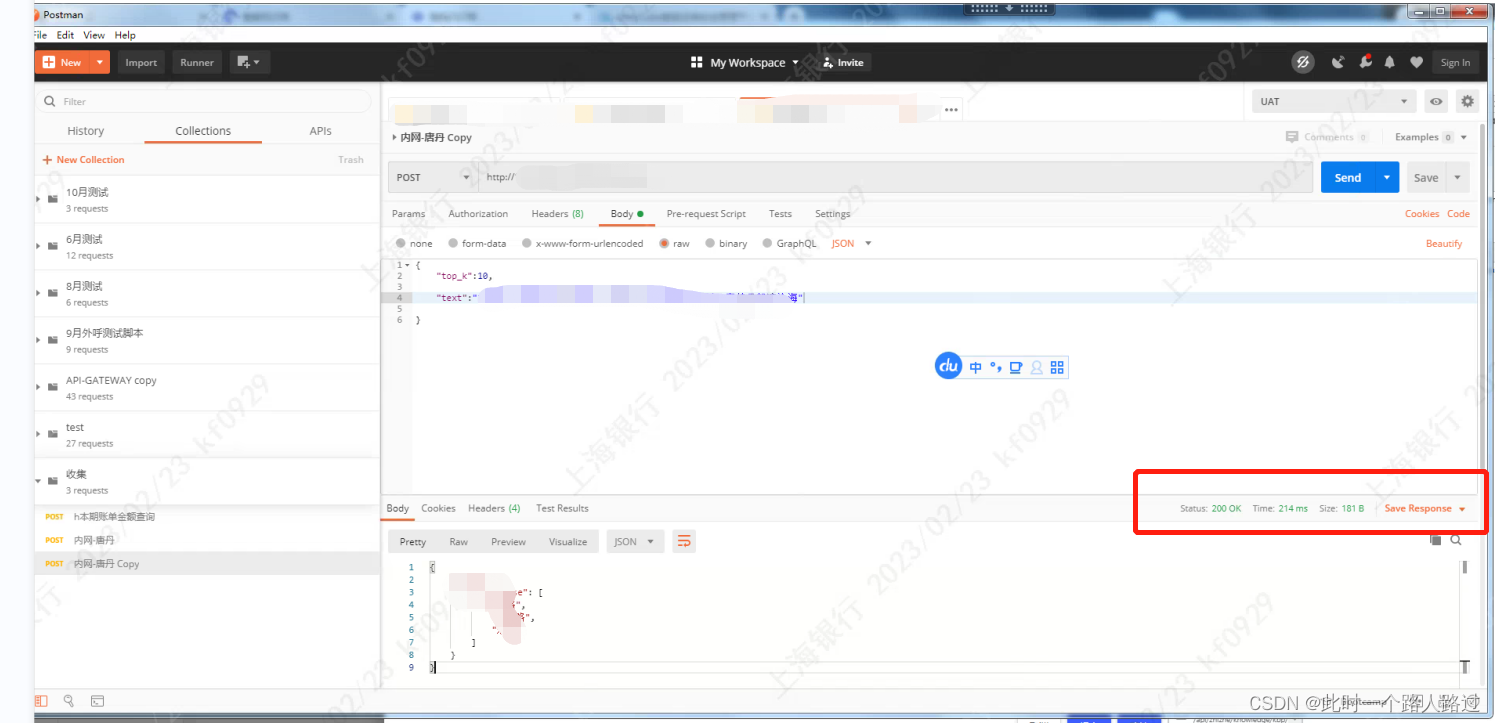
Task: Open the satellite capture requests icon
Action: coord(1338,62)
